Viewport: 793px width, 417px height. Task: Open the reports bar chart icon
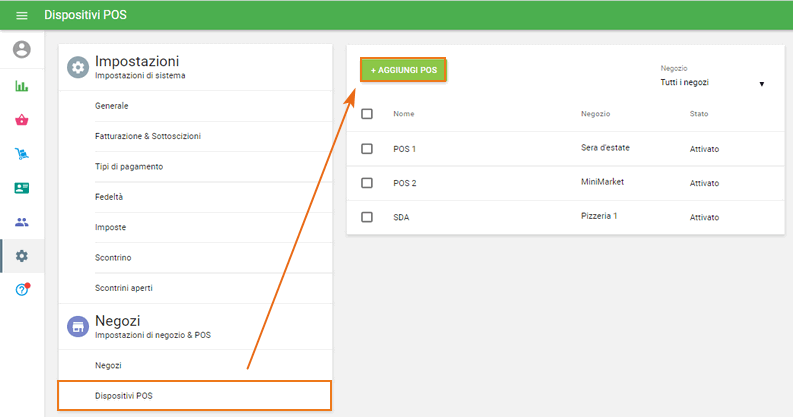click(x=22, y=86)
